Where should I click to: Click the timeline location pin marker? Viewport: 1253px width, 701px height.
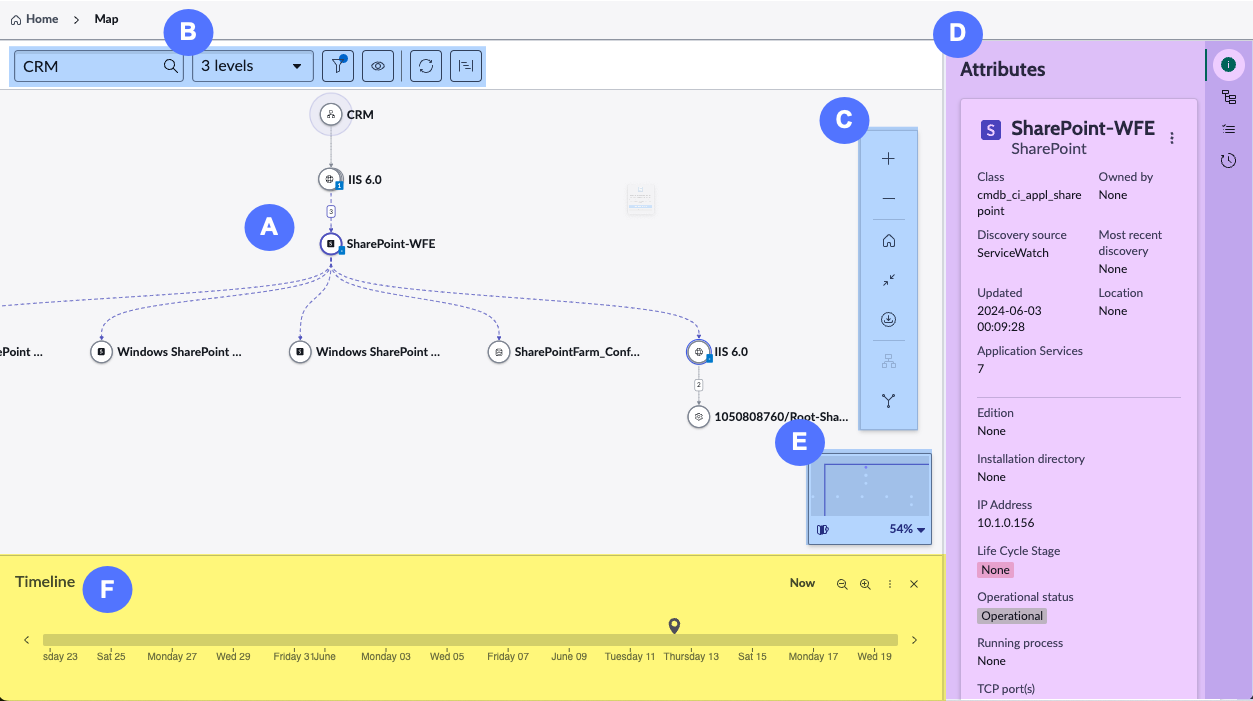tap(675, 626)
